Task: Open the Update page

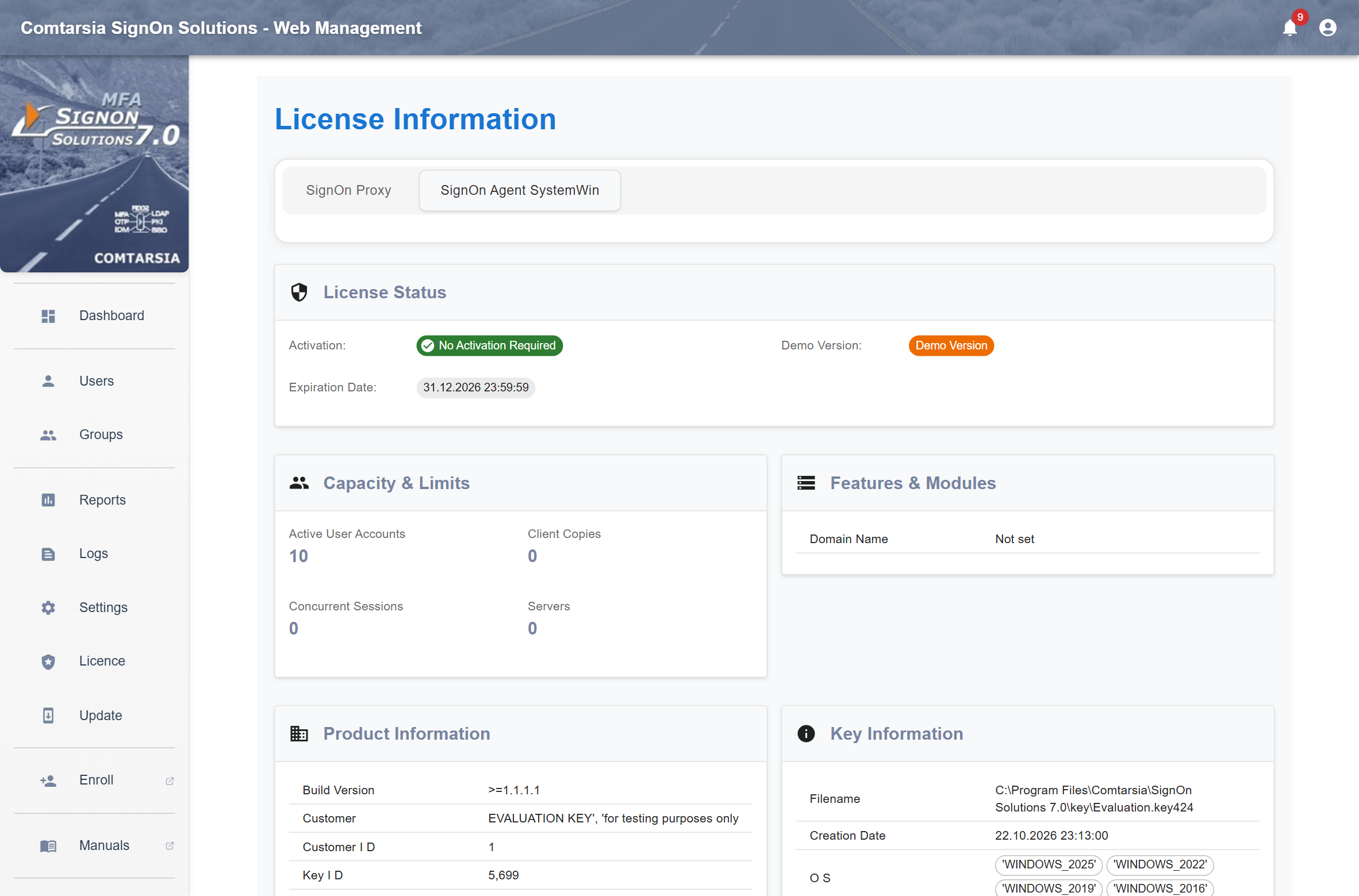Action: tap(94, 716)
